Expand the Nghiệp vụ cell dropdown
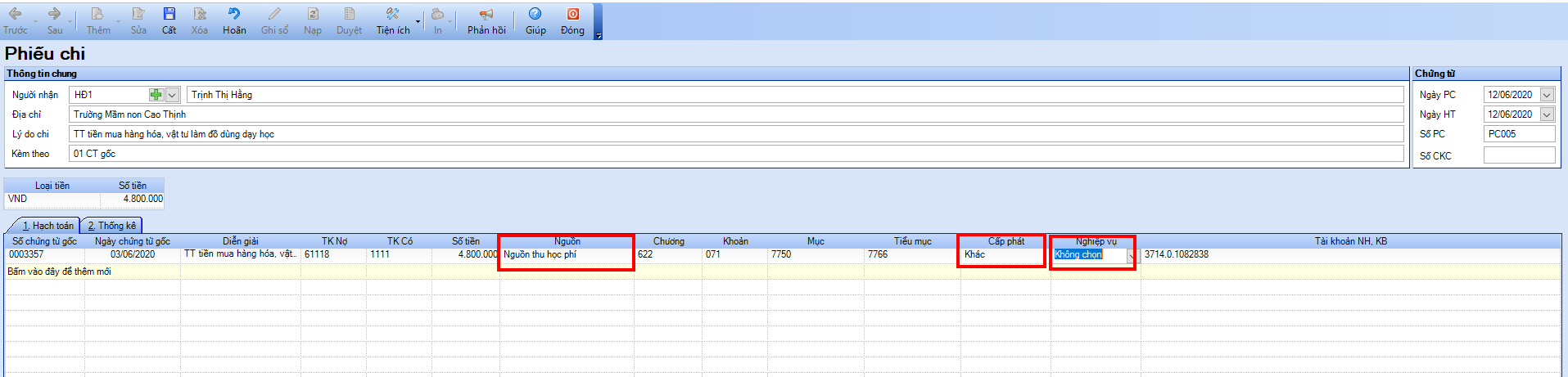The image size is (1568, 377). coord(1132,256)
